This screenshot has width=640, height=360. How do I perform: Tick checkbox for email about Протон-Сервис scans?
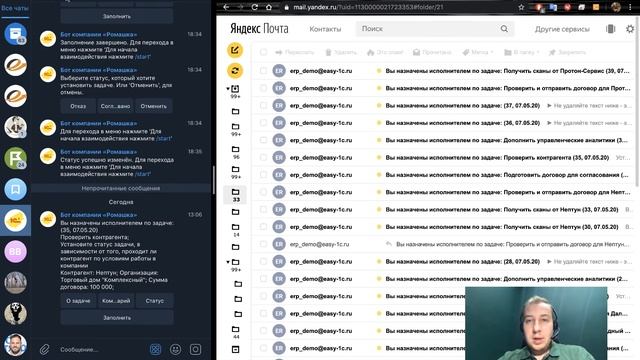tap(263, 71)
